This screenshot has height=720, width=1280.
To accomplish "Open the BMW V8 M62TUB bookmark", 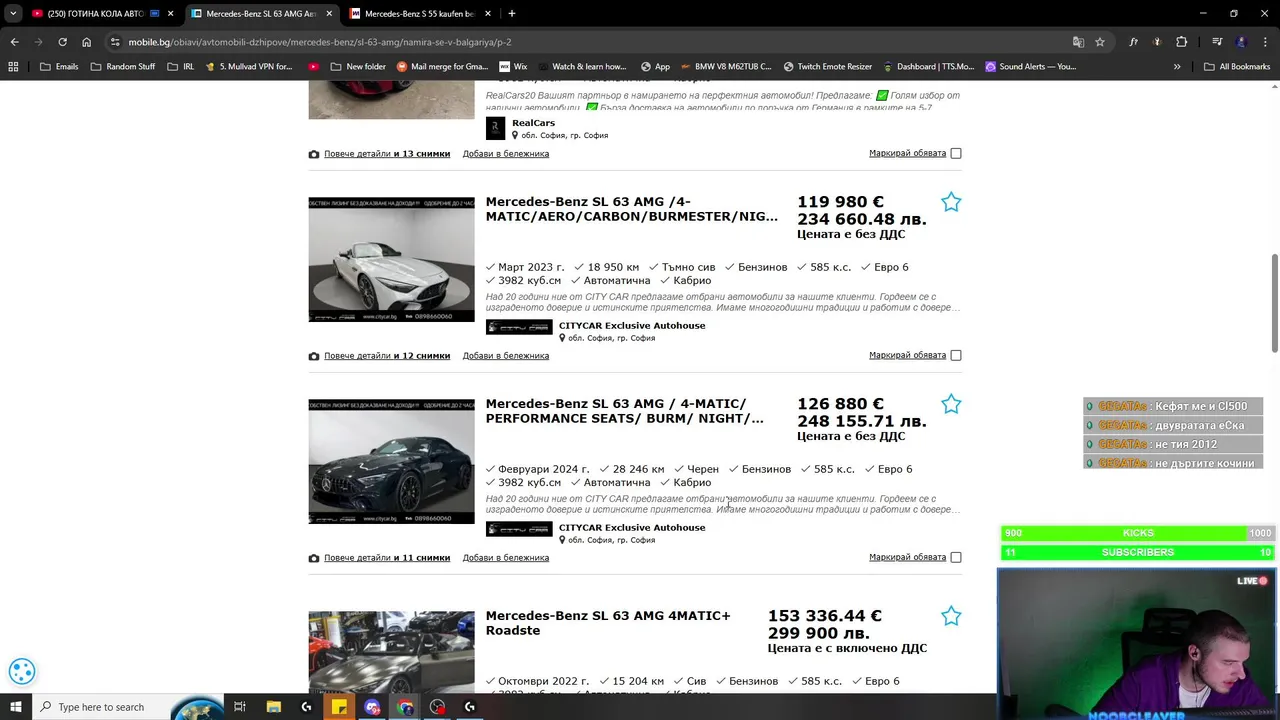I will coord(726,67).
